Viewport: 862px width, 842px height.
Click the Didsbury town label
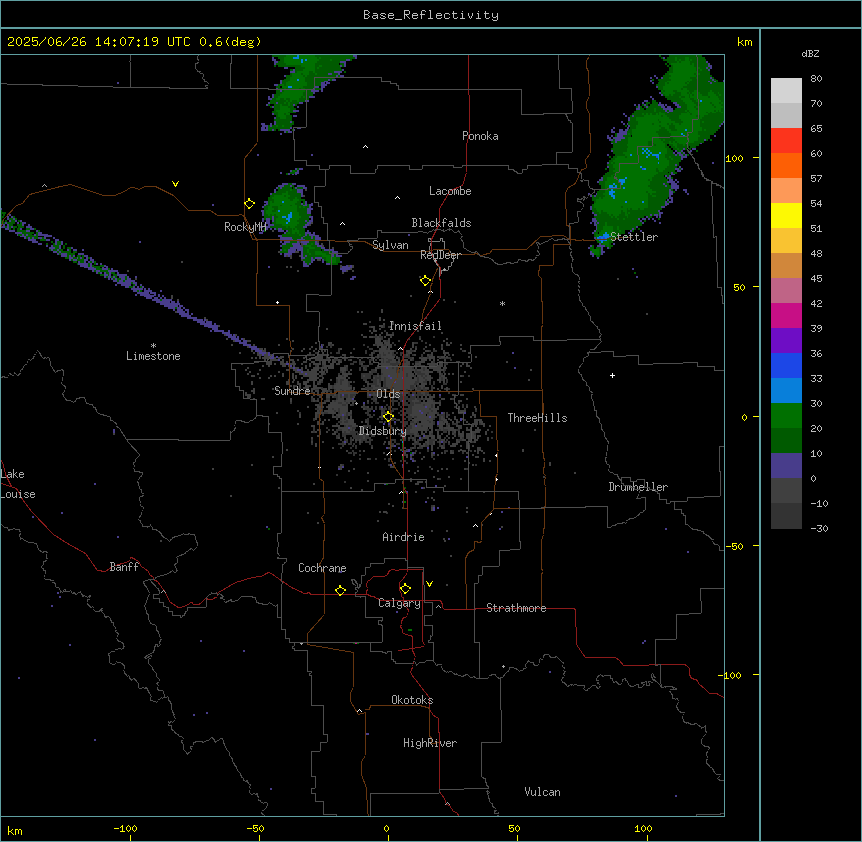[x=383, y=431]
